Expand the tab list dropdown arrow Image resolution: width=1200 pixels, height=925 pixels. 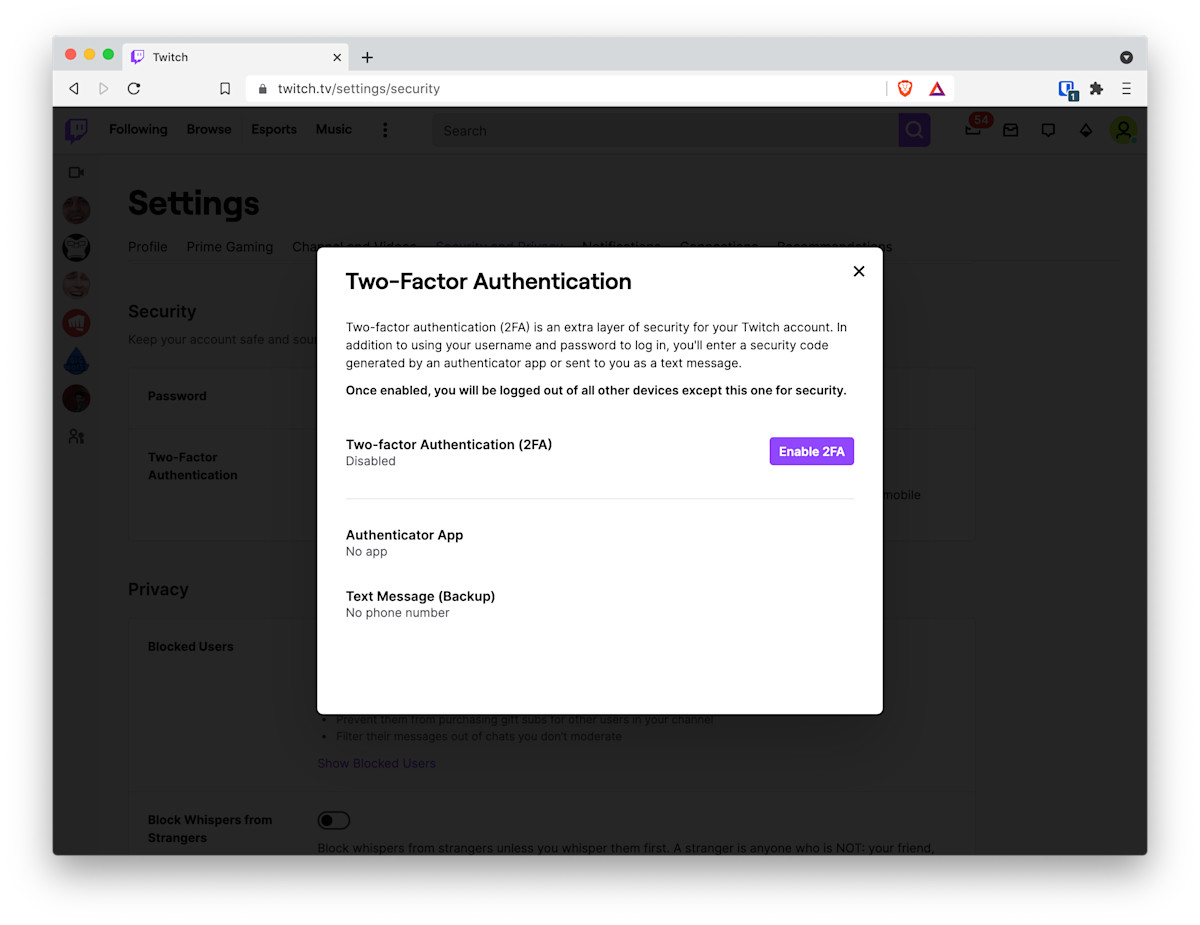coord(1126,57)
